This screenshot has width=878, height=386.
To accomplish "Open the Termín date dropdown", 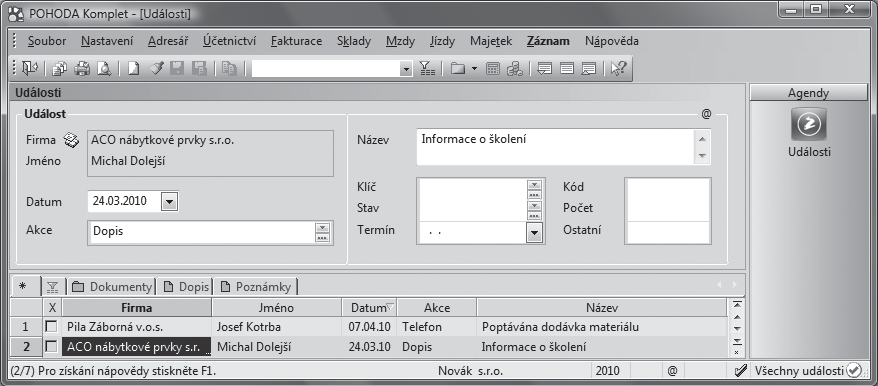I will (535, 232).
